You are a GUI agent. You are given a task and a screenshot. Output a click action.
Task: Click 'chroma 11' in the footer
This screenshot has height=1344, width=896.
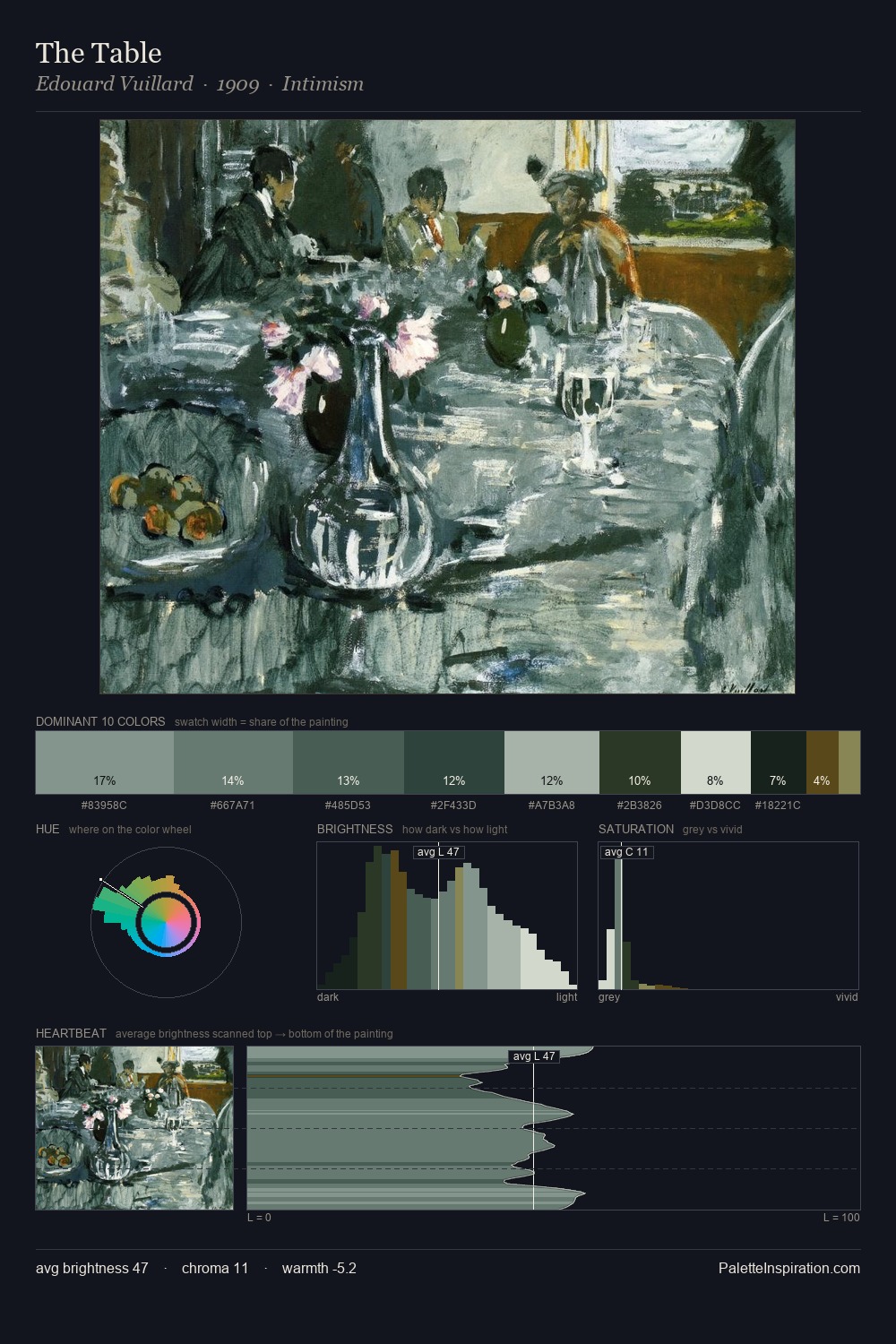point(215,1268)
